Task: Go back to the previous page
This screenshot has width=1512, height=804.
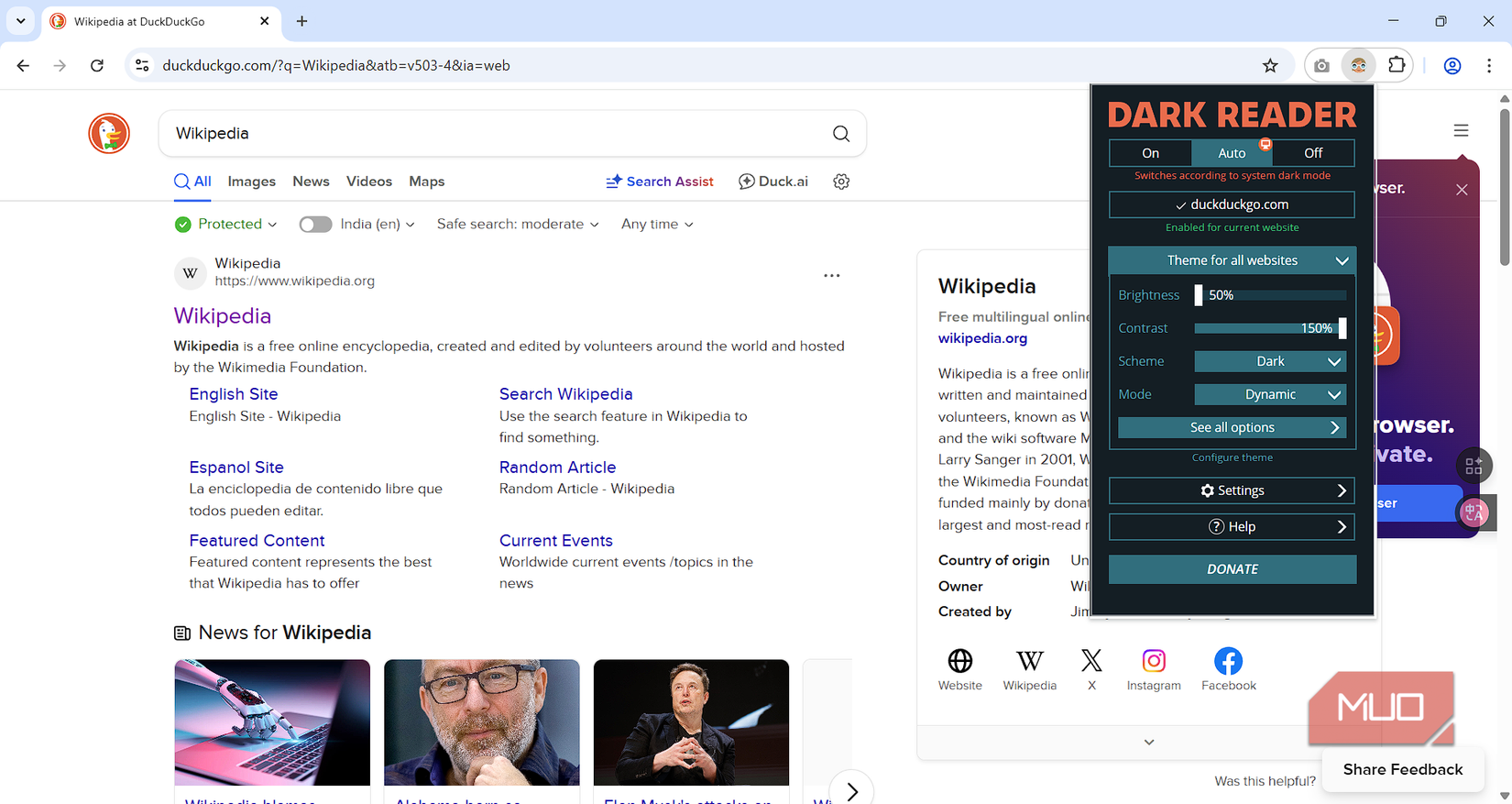Action: 23,65
